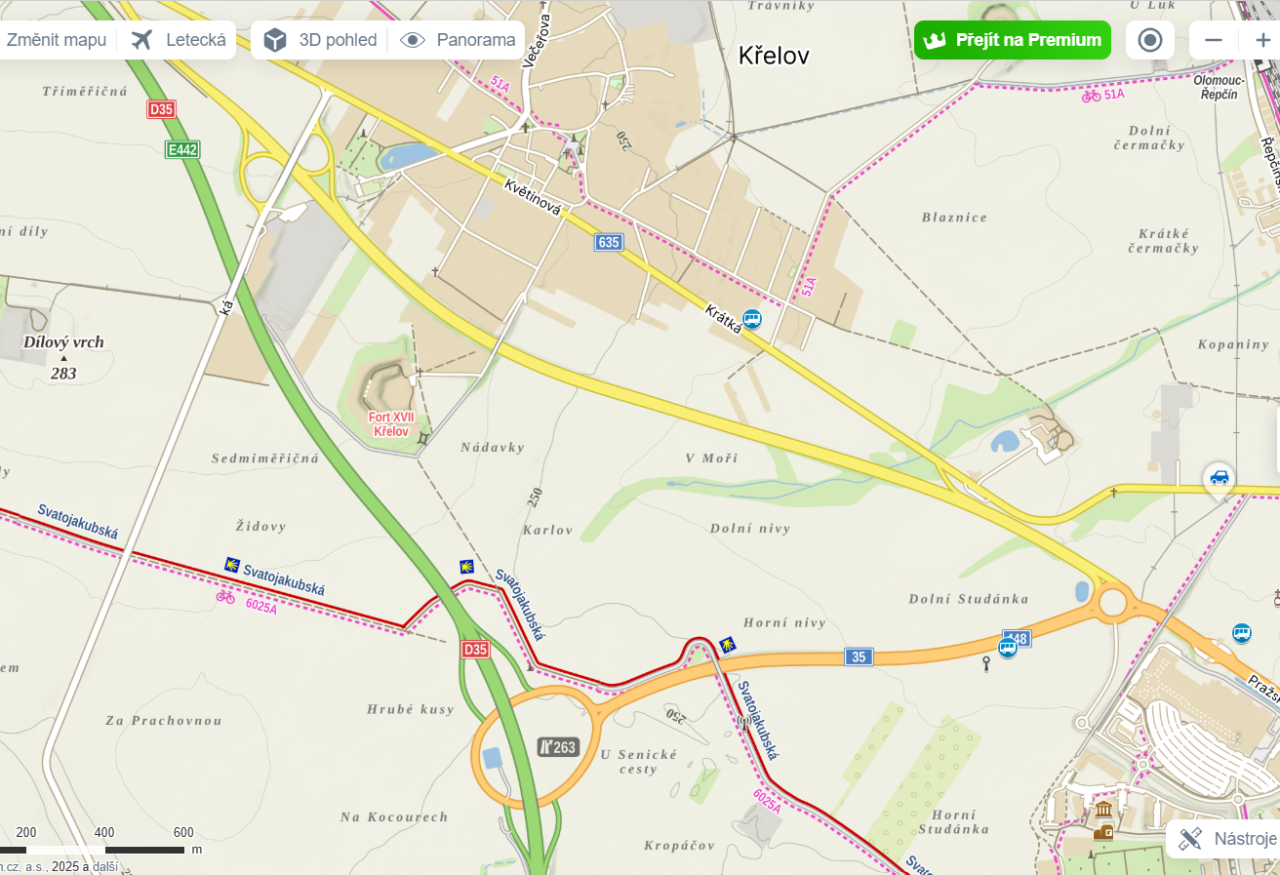This screenshot has width=1280, height=875.
Task: Click the Fort XVII Křelov landmark
Action: point(390,424)
